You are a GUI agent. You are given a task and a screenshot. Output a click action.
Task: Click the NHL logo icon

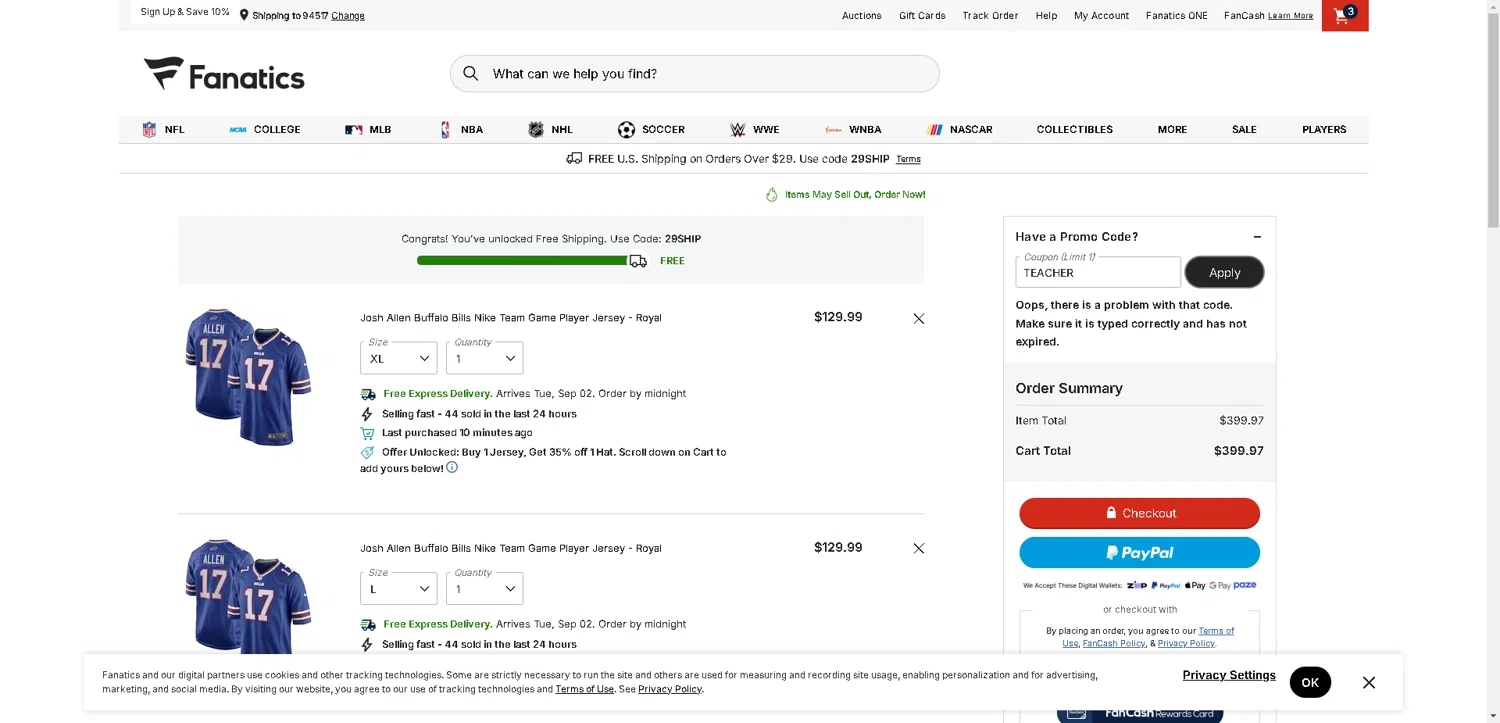coord(536,129)
